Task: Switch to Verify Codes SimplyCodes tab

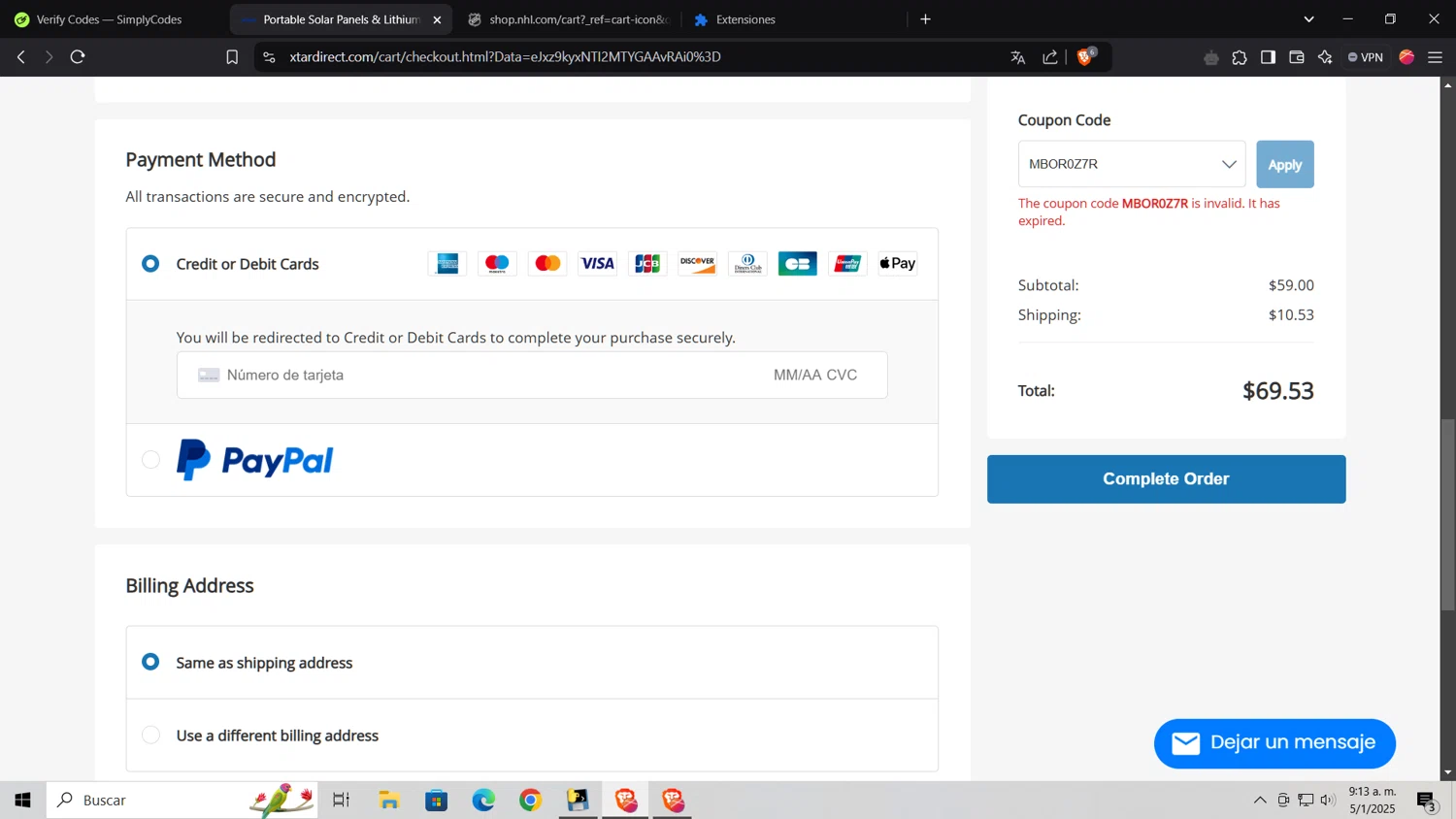Action: point(112,19)
